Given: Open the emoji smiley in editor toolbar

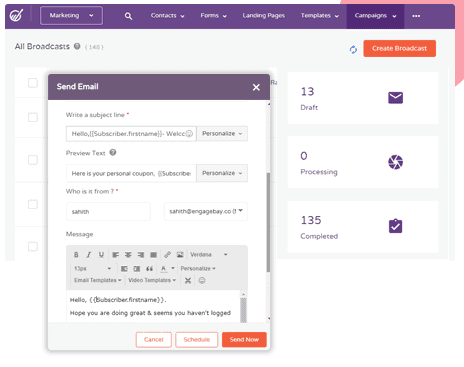Looking at the screenshot, I should click(202, 280).
